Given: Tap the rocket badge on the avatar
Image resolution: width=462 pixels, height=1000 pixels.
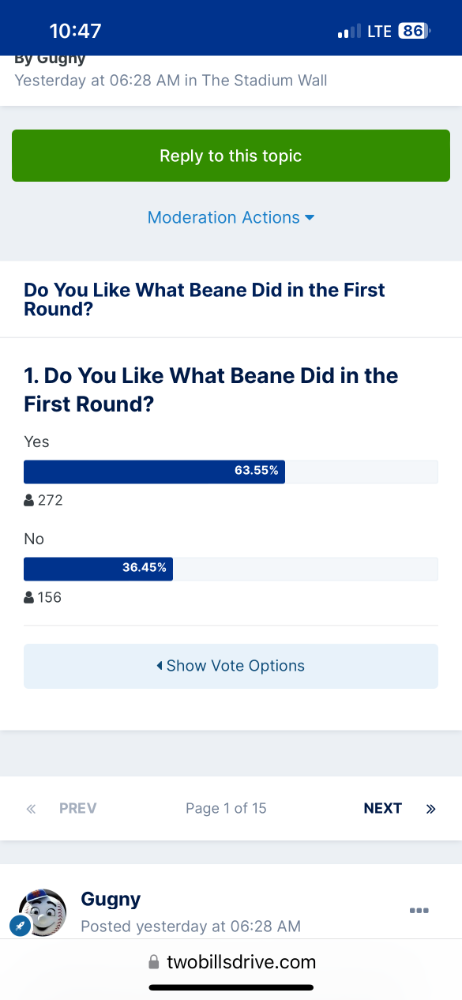Looking at the screenshot, I should [x=20, y=925].
